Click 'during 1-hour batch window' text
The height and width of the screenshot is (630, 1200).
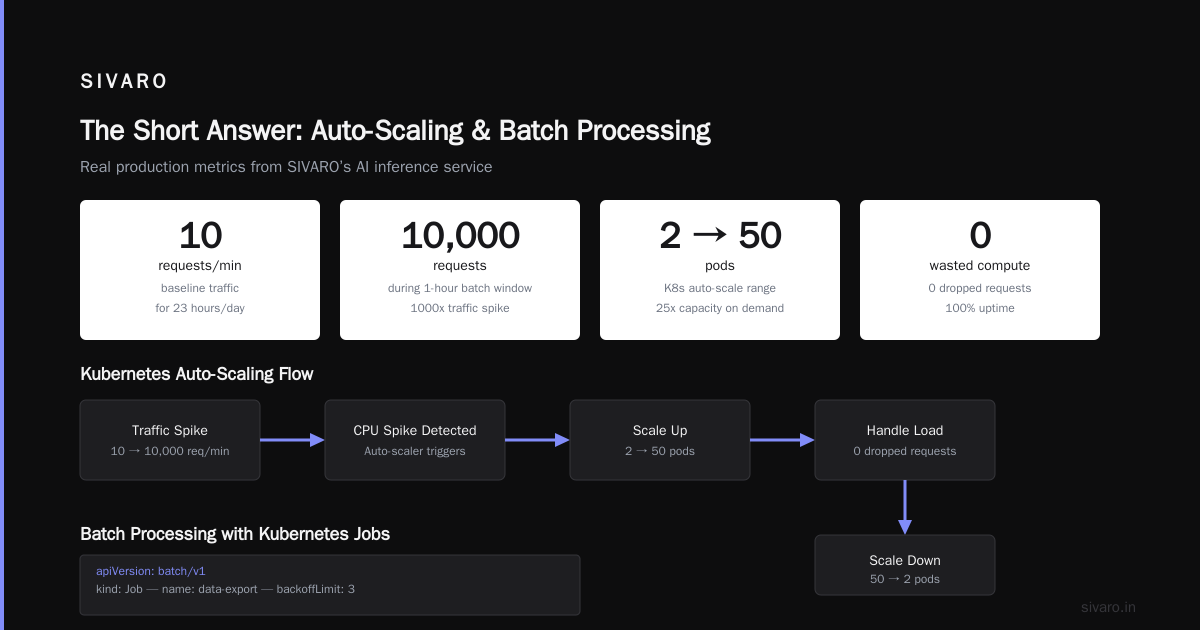(x=460, y=288)
